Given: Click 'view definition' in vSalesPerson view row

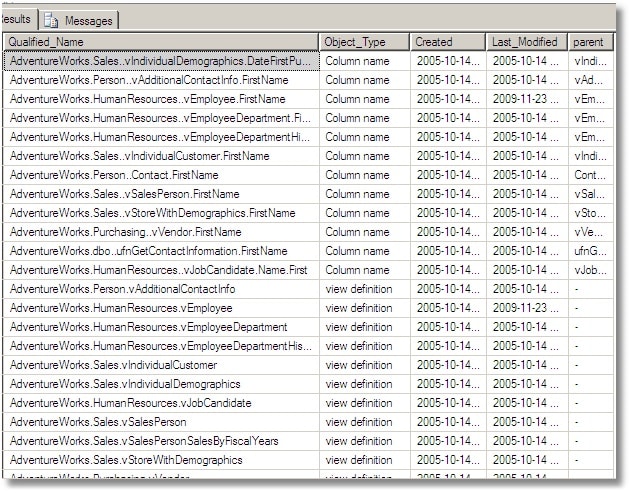Looking at the screenshot, I should click(x=364, y=422).
